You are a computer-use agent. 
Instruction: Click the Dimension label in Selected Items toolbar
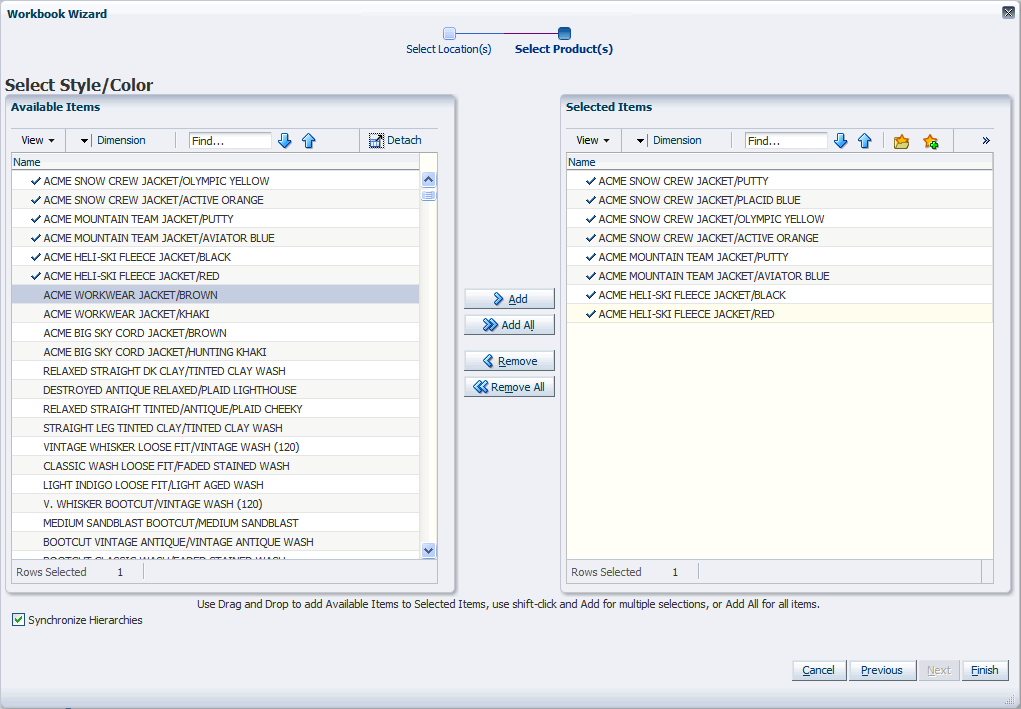677,140
